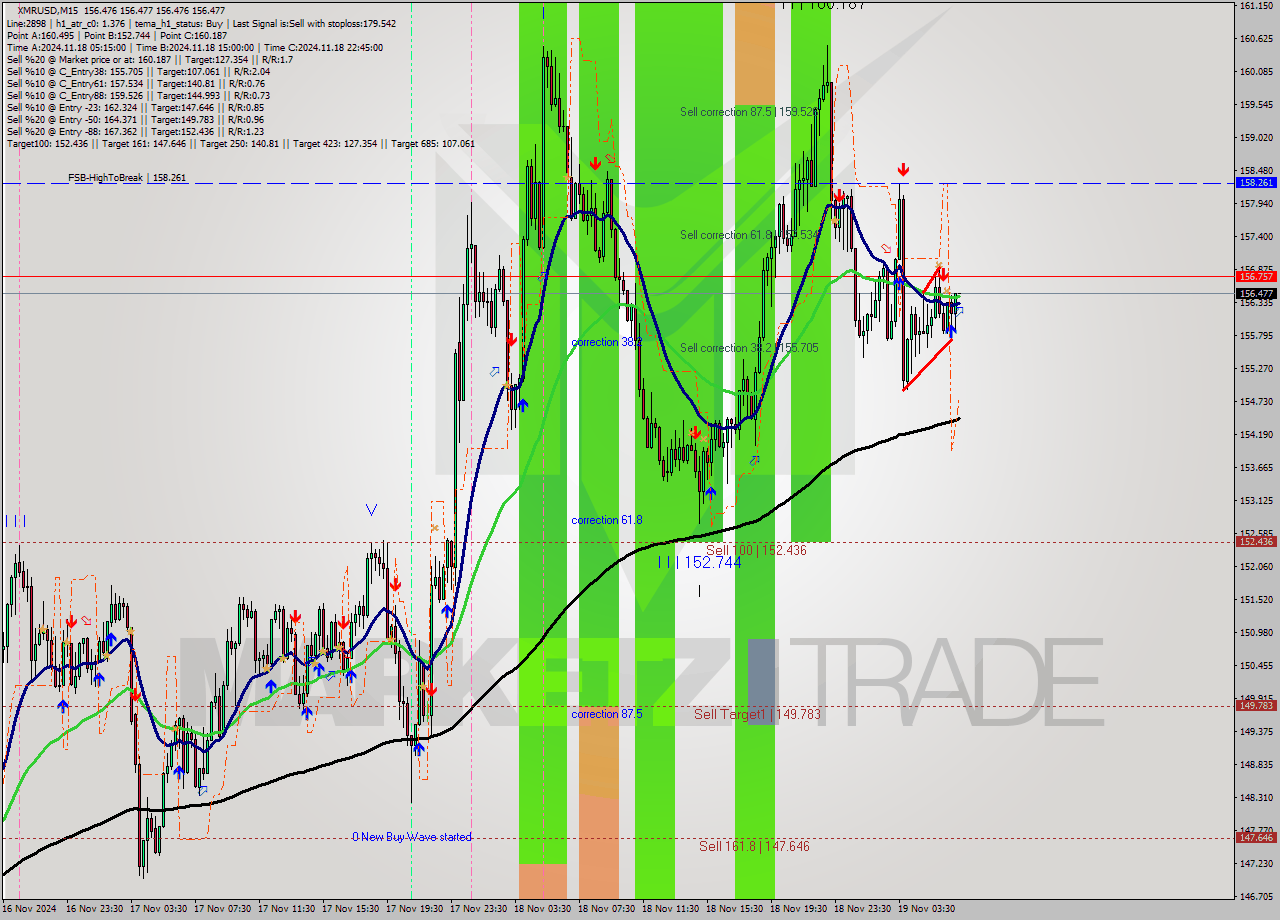This screenshot has height=920, width=1280.
Task: Click the 18 Nov 19:30 time label
Action: pos(799,909)
